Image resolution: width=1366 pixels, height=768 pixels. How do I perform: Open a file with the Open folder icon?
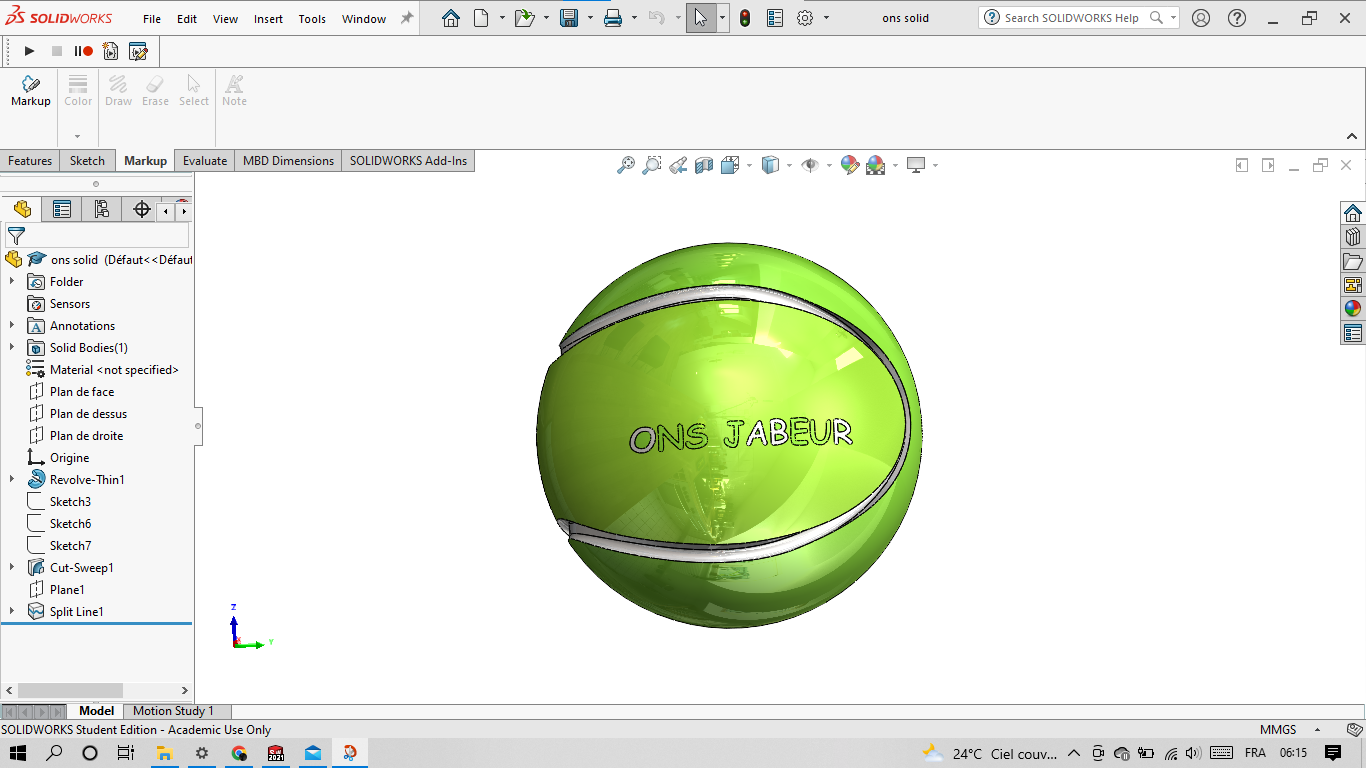[524, 18]
